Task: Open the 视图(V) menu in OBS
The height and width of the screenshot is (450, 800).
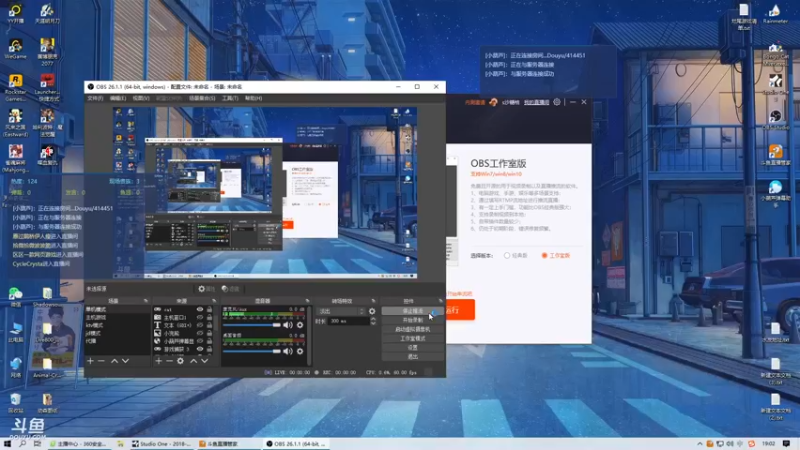Action: pyautogui.click(x=141, y=98)
